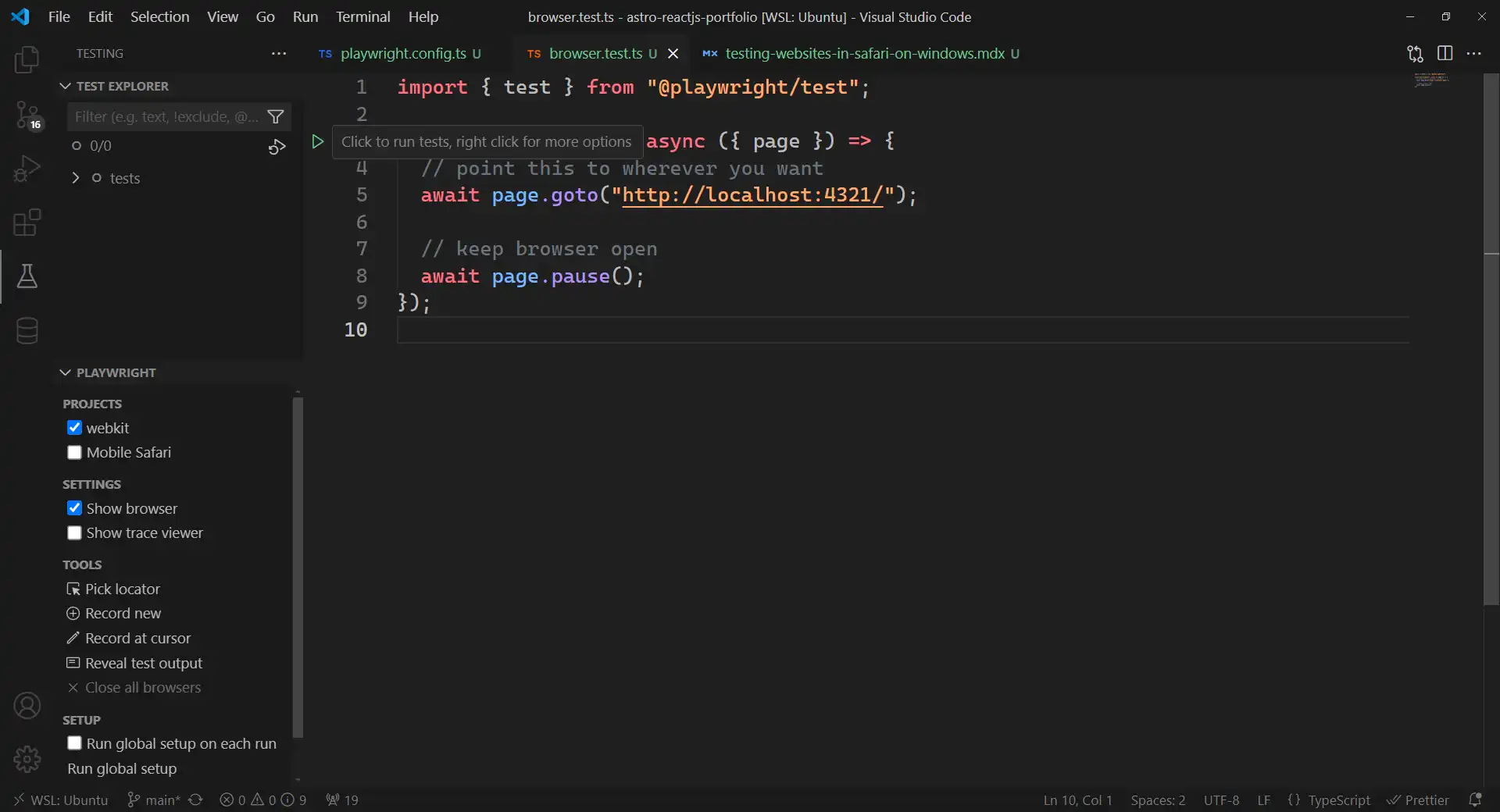Collapse the Playwright section
Screen dimensions: 1500x812
coord(66,372)
